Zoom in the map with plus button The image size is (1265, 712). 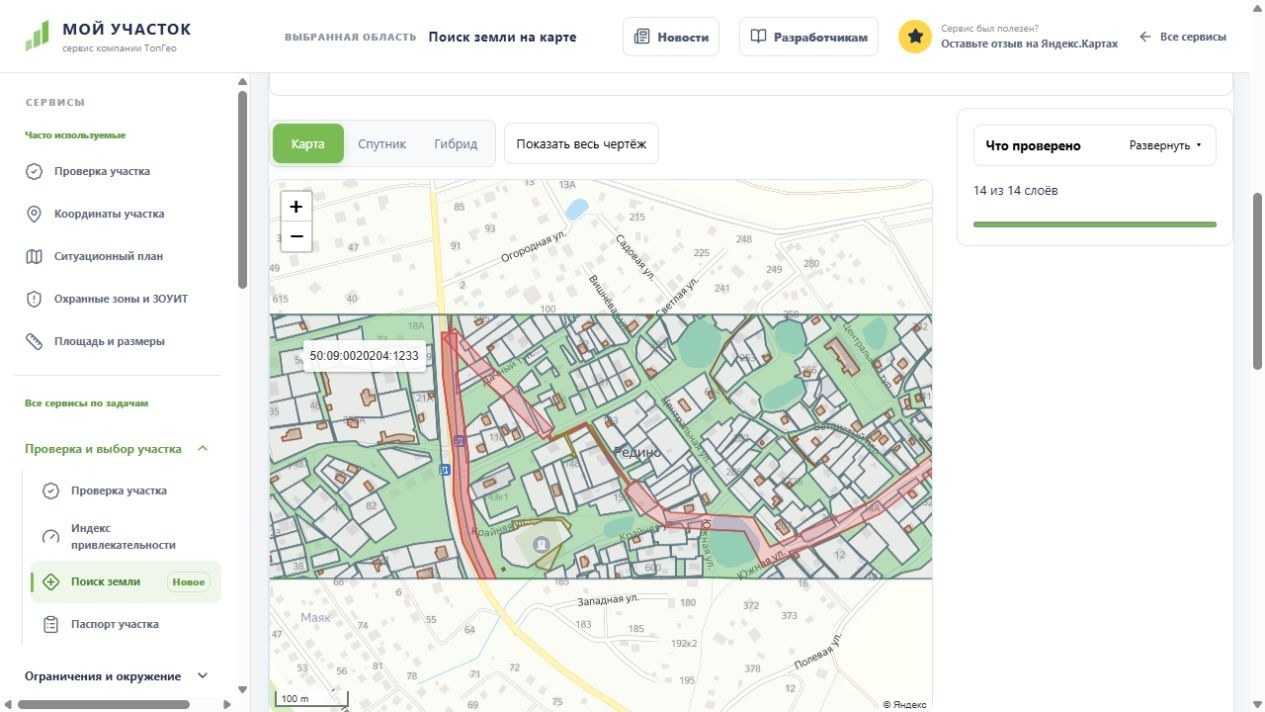tap(296, 207)
